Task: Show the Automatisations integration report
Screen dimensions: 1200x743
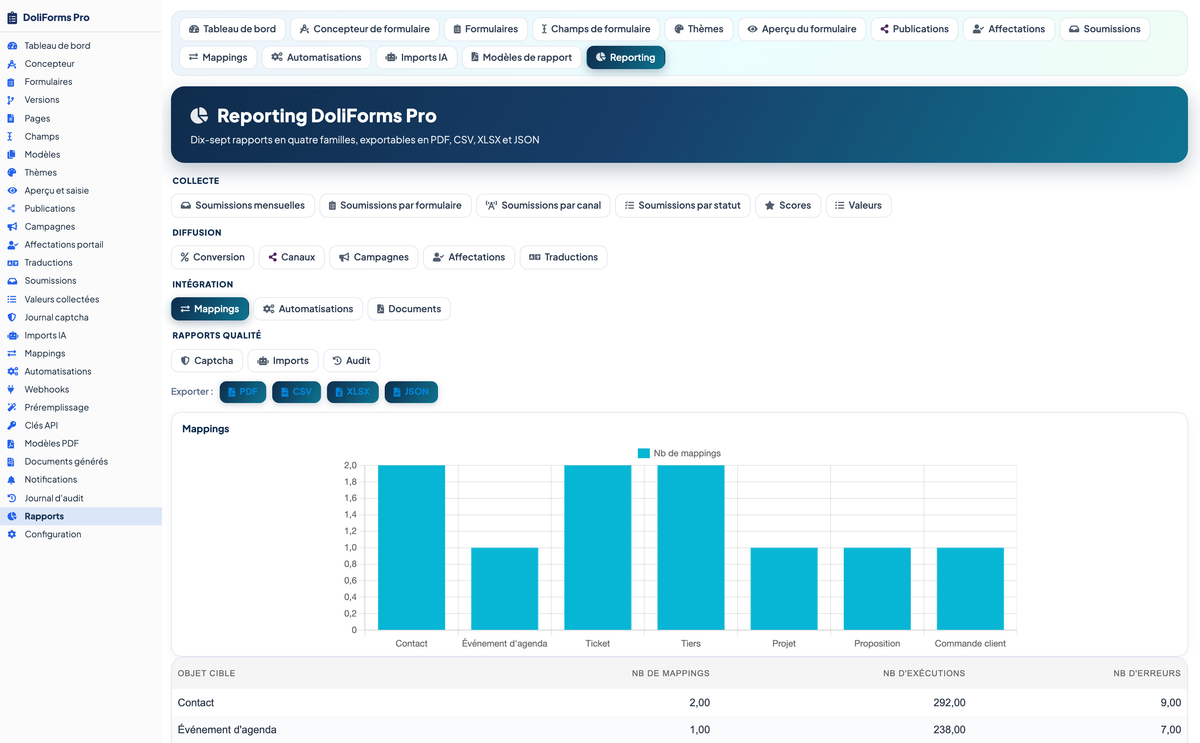Action: (308, 309)
